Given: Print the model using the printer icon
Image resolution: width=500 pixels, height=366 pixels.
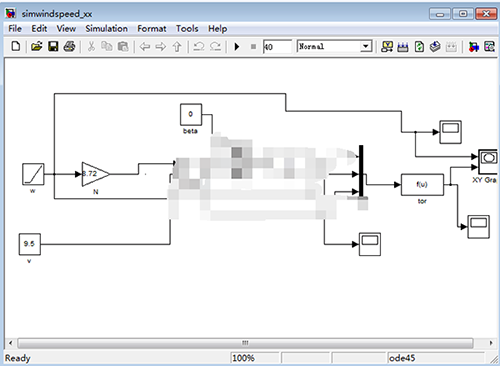Looking at the screenshot, I should [x=69, y=46].
